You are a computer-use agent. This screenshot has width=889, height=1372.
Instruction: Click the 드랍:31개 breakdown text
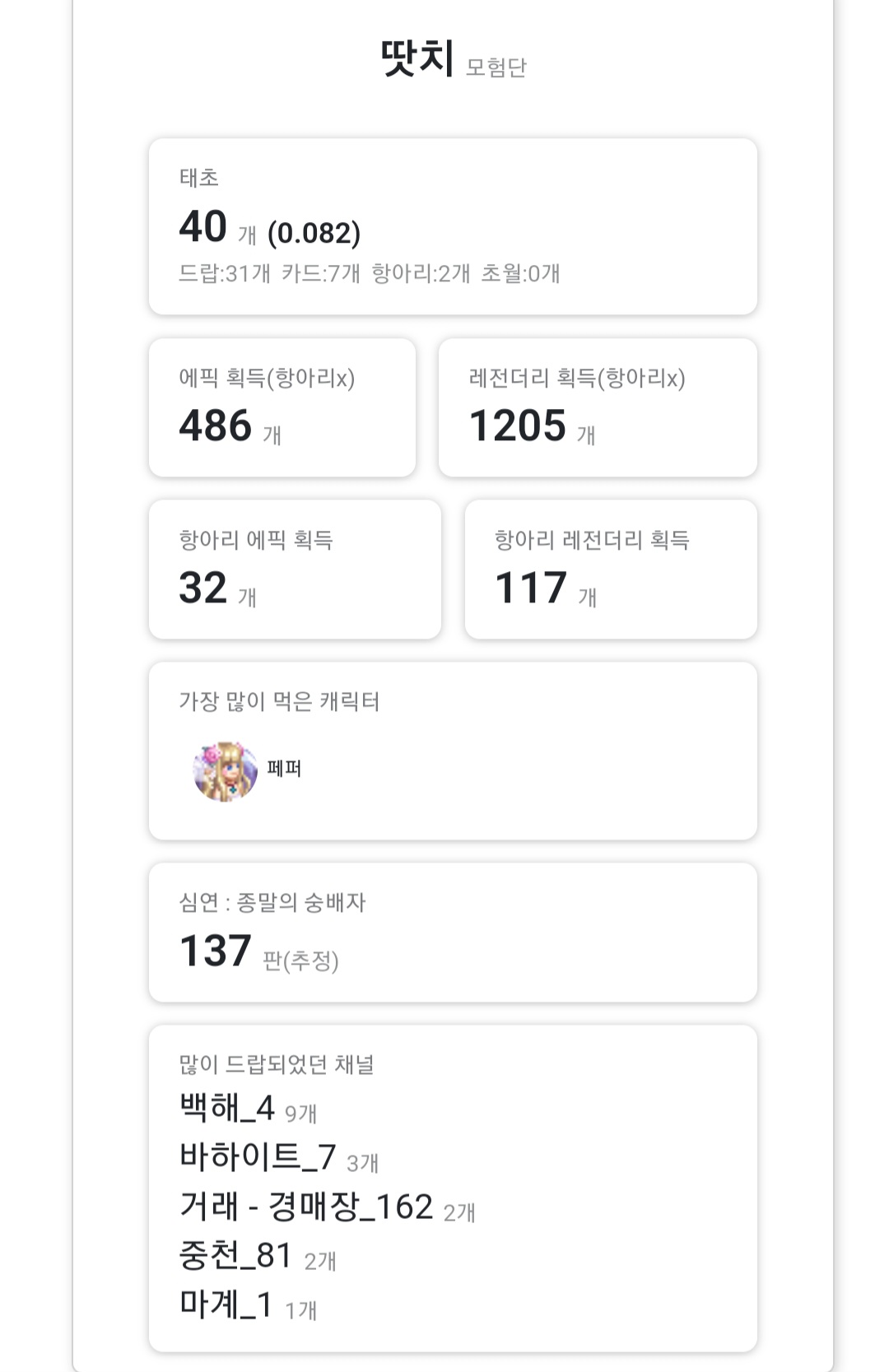225,273
